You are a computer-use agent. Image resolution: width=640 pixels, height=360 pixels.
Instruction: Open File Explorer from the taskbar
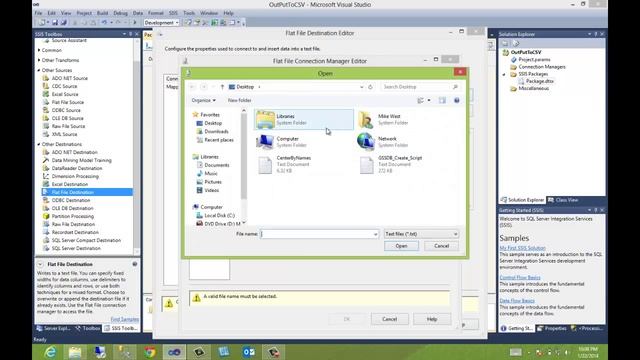click(x=75, y=352)
